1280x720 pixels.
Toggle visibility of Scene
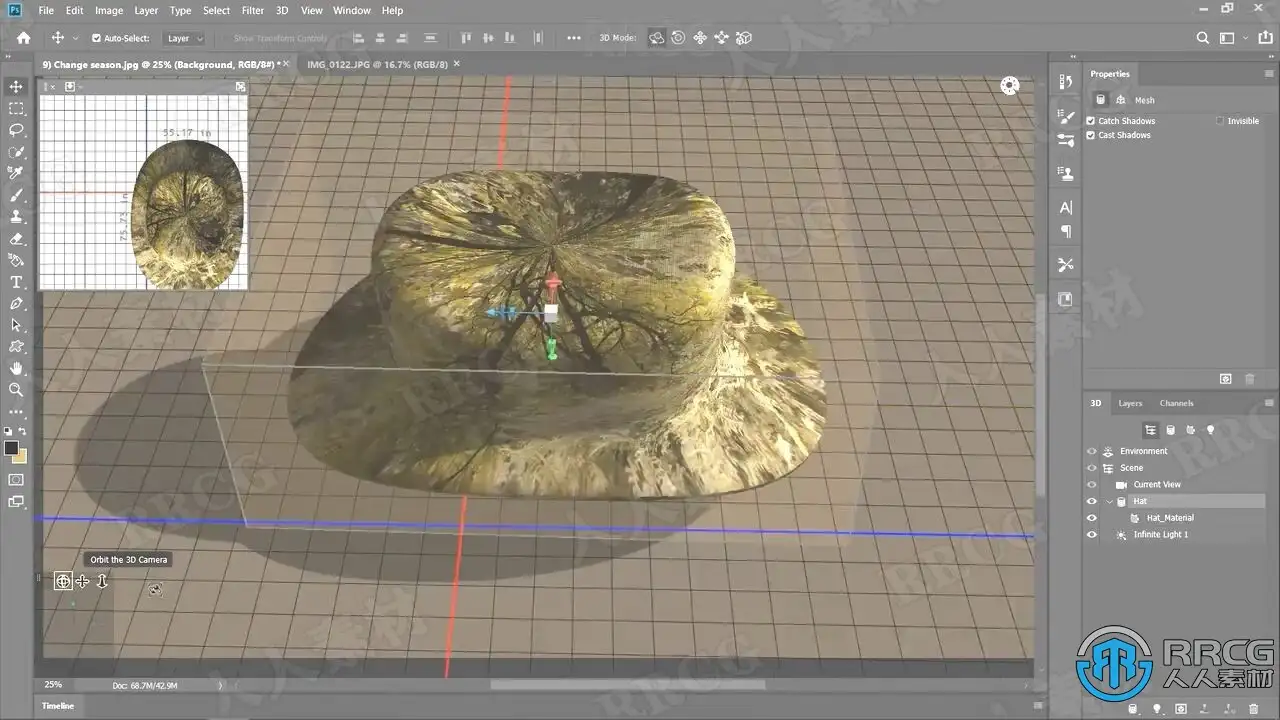click(1091, 468)
